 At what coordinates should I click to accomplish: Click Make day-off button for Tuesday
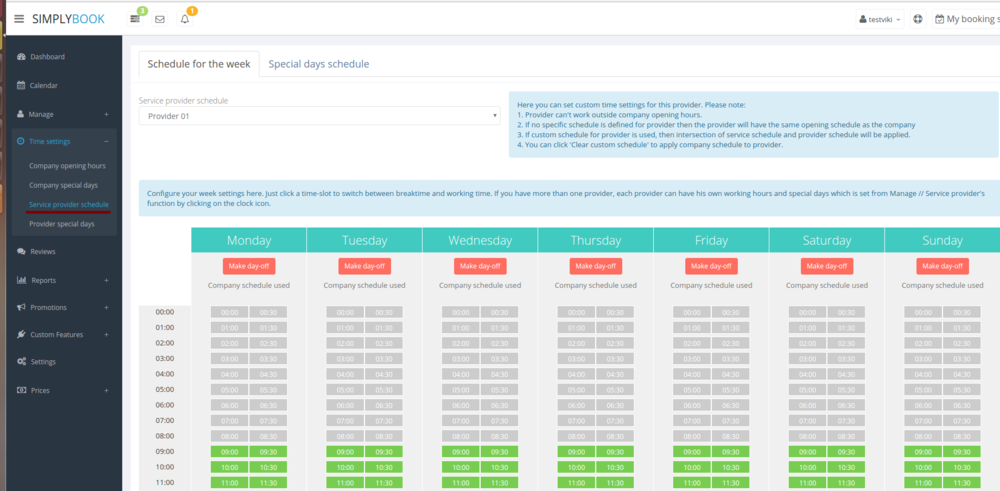coord(364,266)
